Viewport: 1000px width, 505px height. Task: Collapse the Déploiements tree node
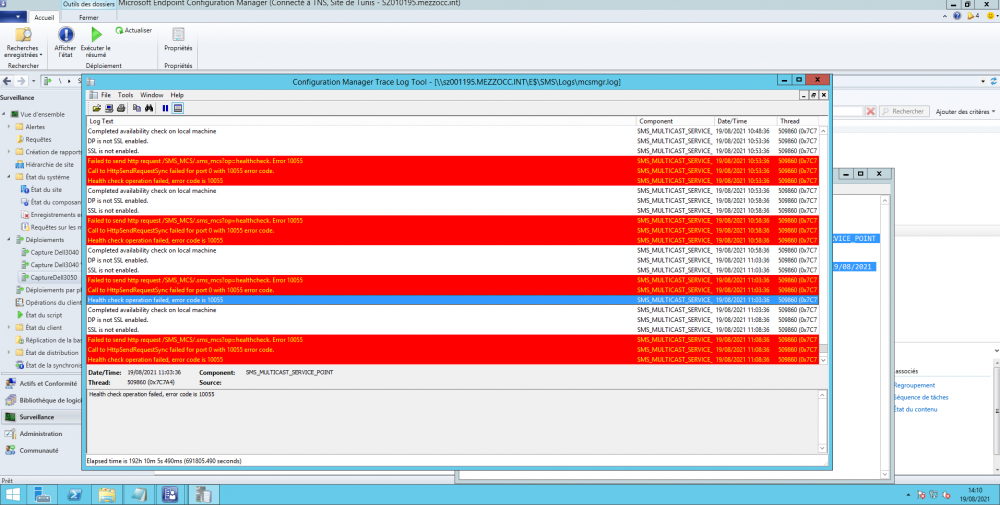coord(9,240)
